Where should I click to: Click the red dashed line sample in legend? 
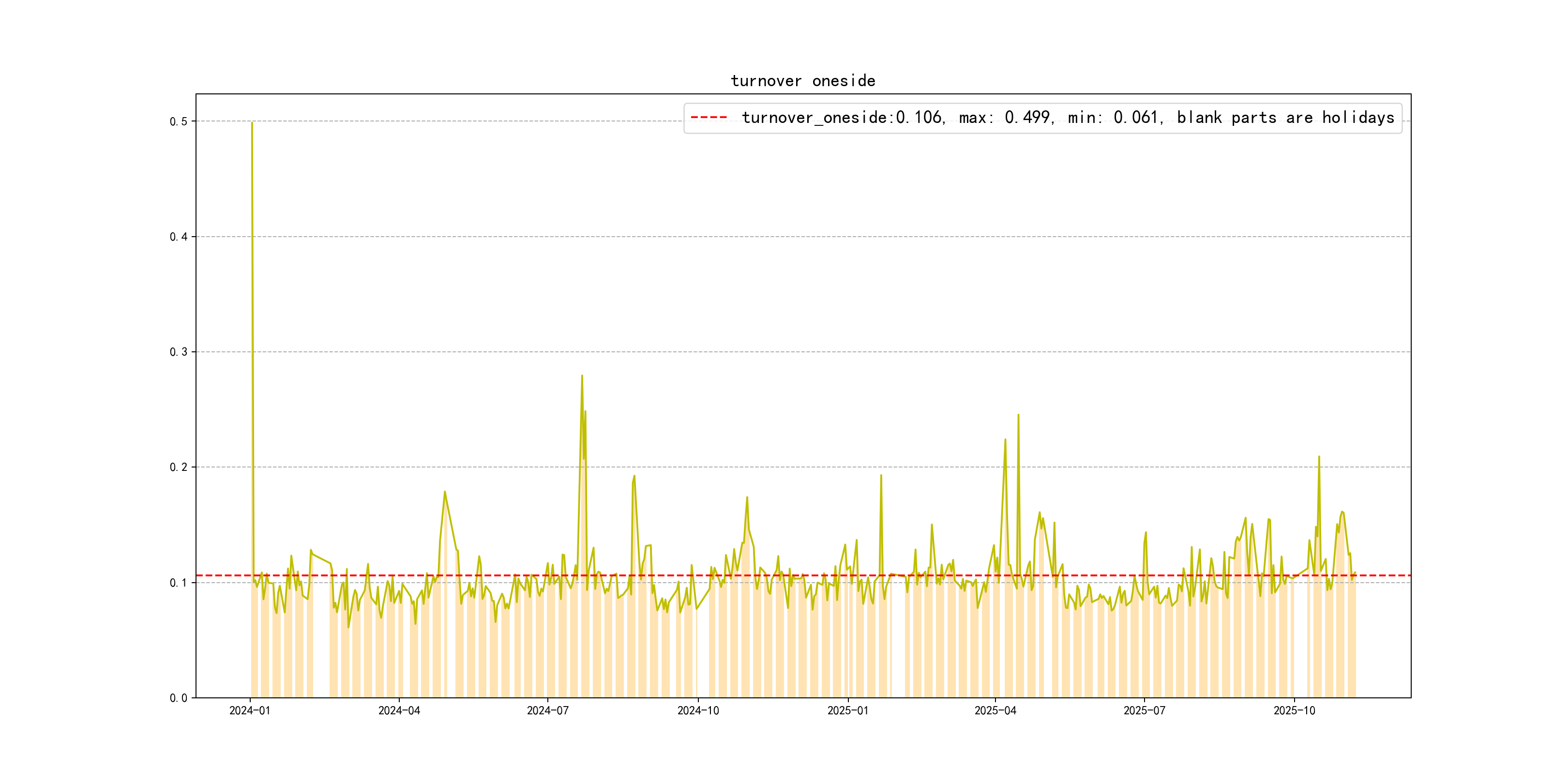(709, 118)
